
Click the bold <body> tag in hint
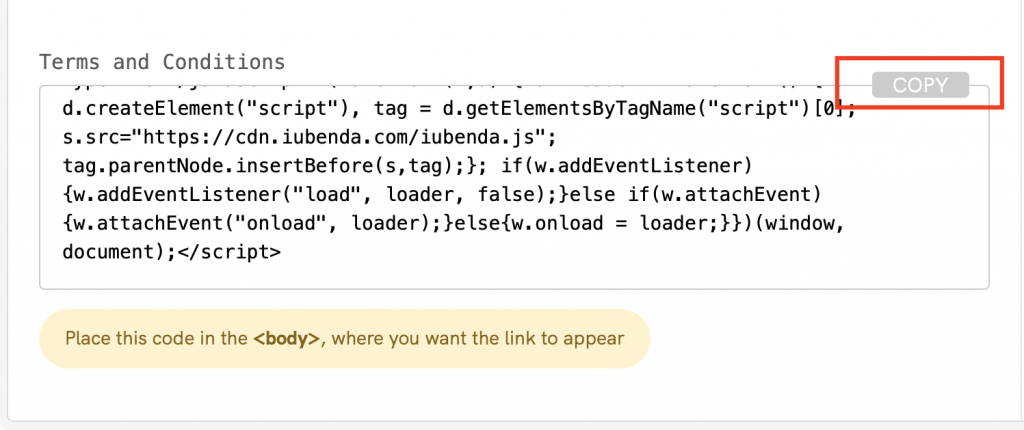[286, 338]
